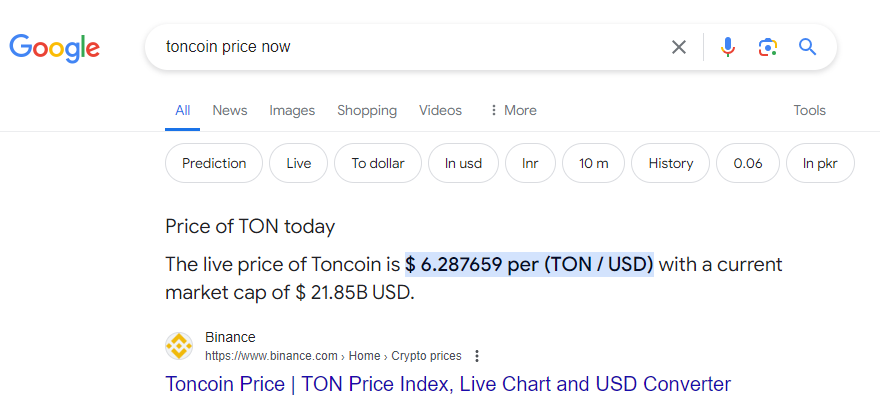Select the In pkr chip
The height and width of the screenshot is (412, 880).
coord(820,163)
